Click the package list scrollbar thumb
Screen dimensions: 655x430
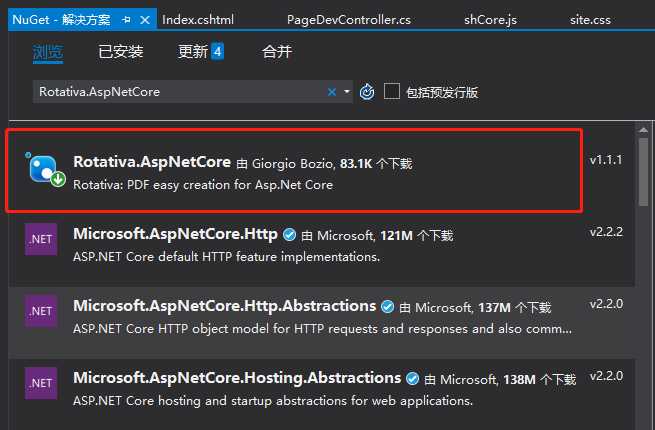[x=643, y=172]
